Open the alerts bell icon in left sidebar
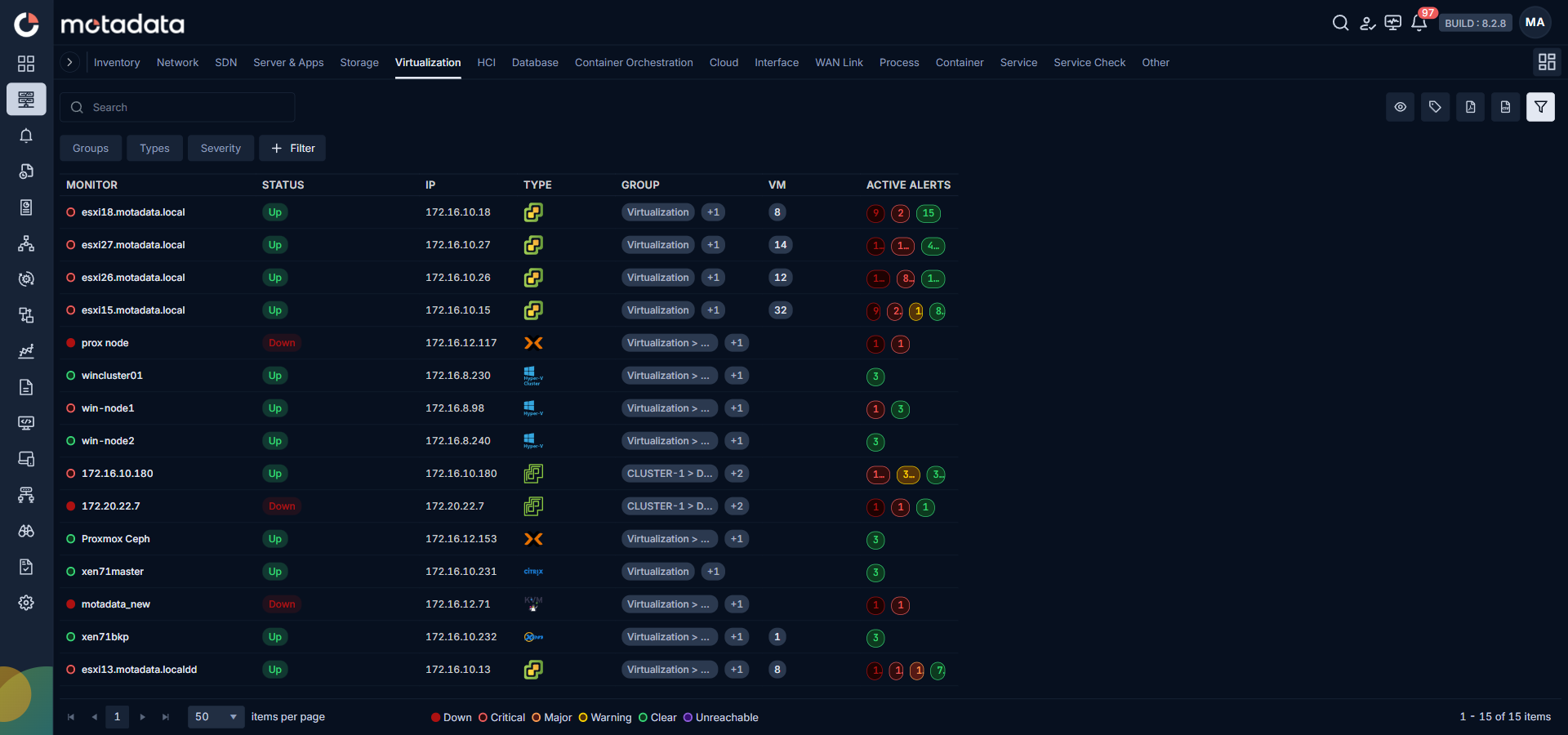 click(x=26, y=136)
